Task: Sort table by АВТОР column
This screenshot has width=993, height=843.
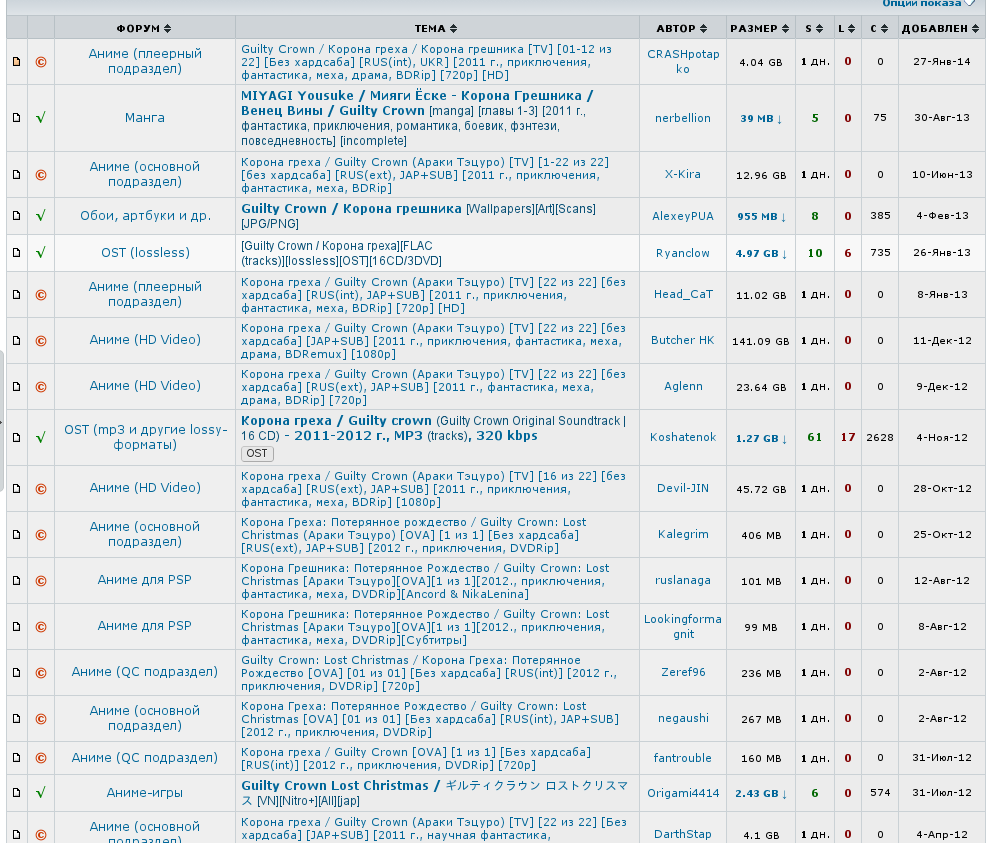Action: coord(682,29)
